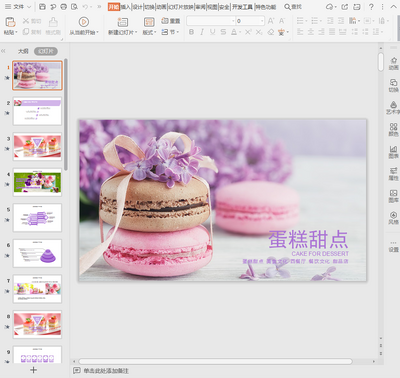Open the Design ribbon tab
The width and height of the screenshot is (400, 378).
(x=138, y=7)
